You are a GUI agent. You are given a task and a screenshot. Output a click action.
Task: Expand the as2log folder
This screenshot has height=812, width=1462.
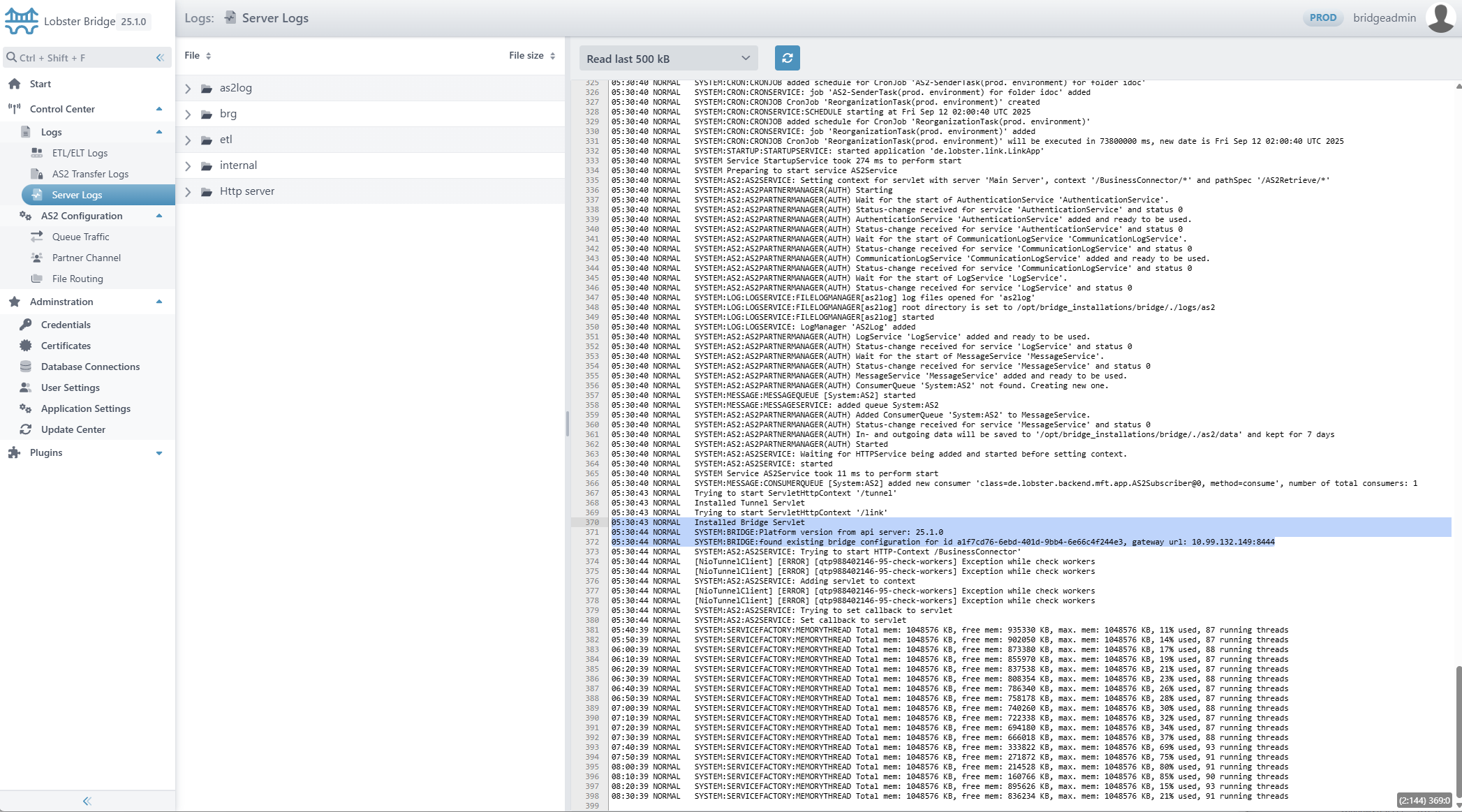188,89
